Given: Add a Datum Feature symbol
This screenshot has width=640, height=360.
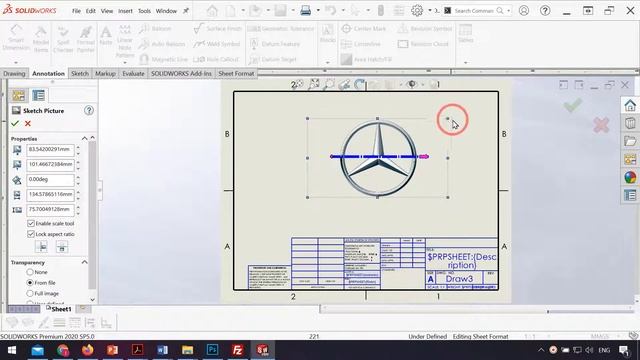Looking at the screenshot, I should point(274,44).
